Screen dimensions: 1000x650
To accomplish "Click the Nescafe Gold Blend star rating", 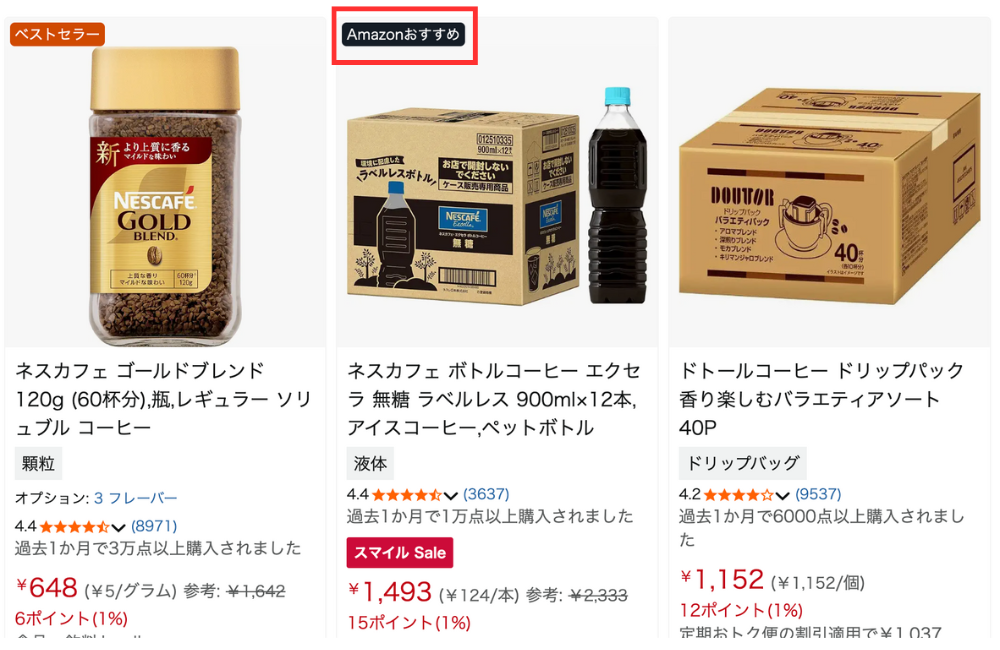I will pos(74,527).
